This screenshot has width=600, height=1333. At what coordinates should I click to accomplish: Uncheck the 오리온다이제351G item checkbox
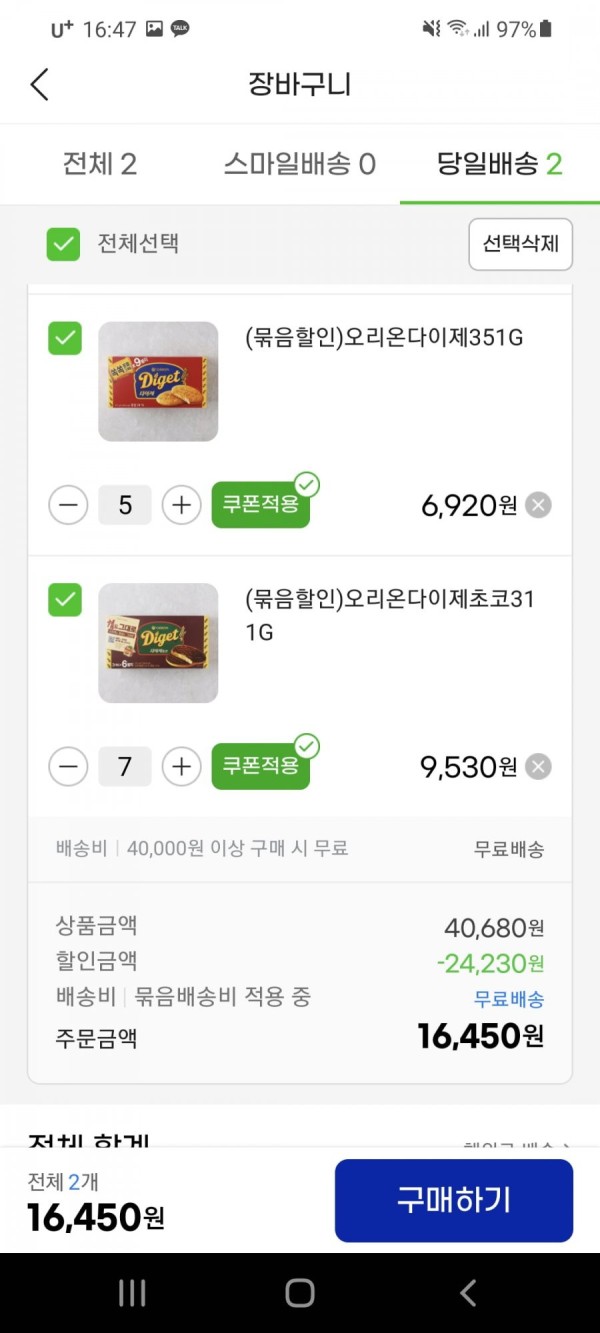pos(65,339)
